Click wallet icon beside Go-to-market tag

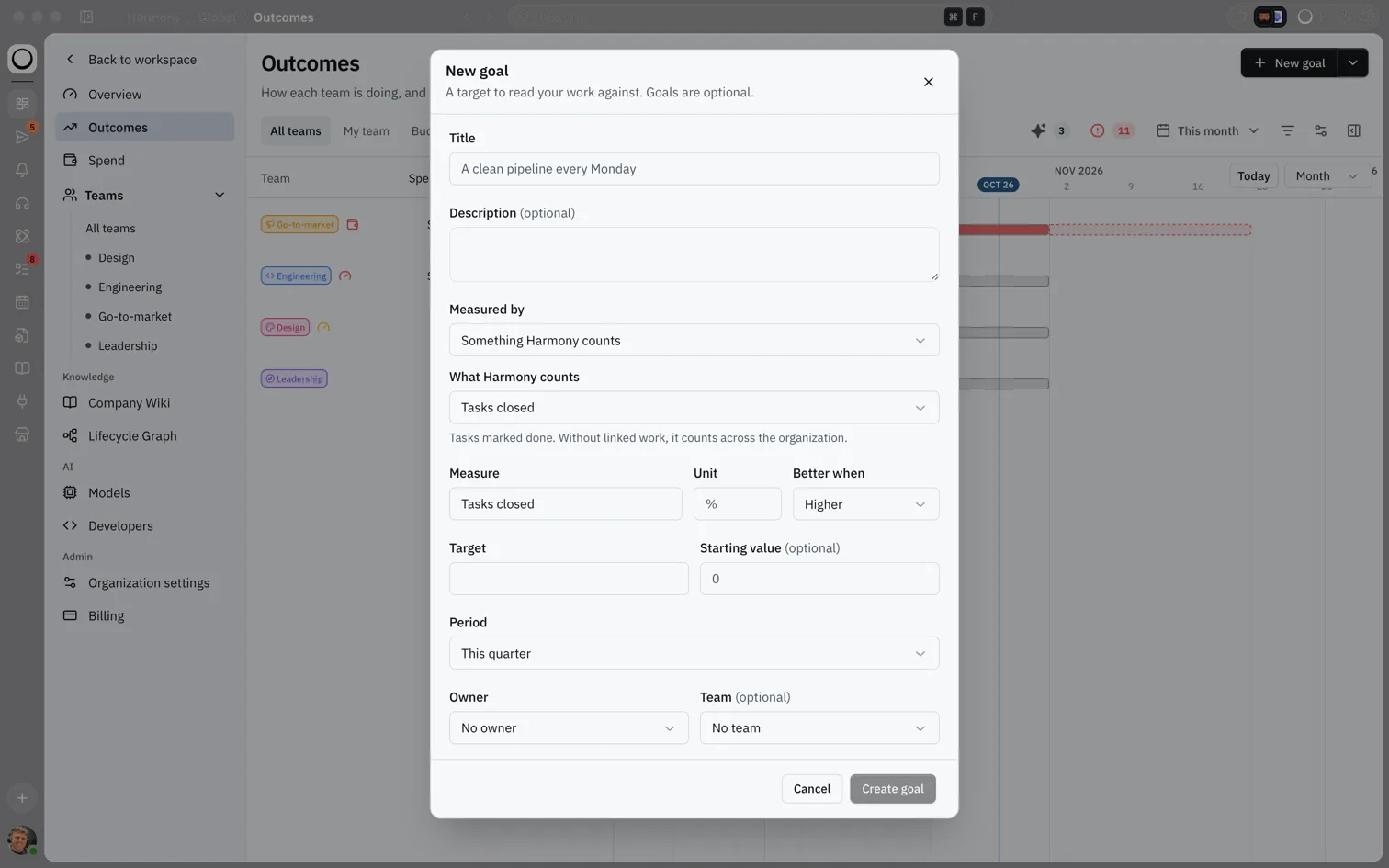click(353, 224)
